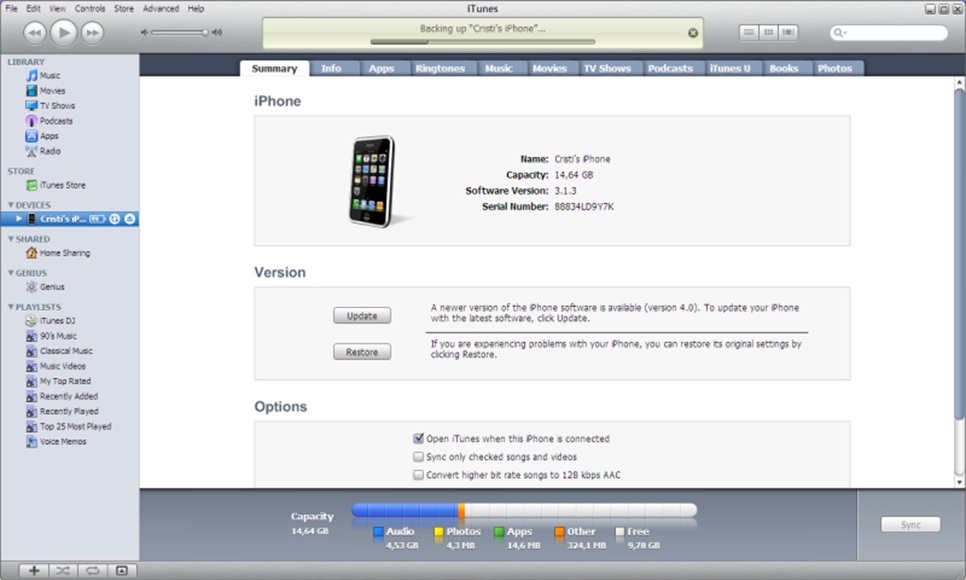
Task: Click the Play button
Action: click(63, 33)
